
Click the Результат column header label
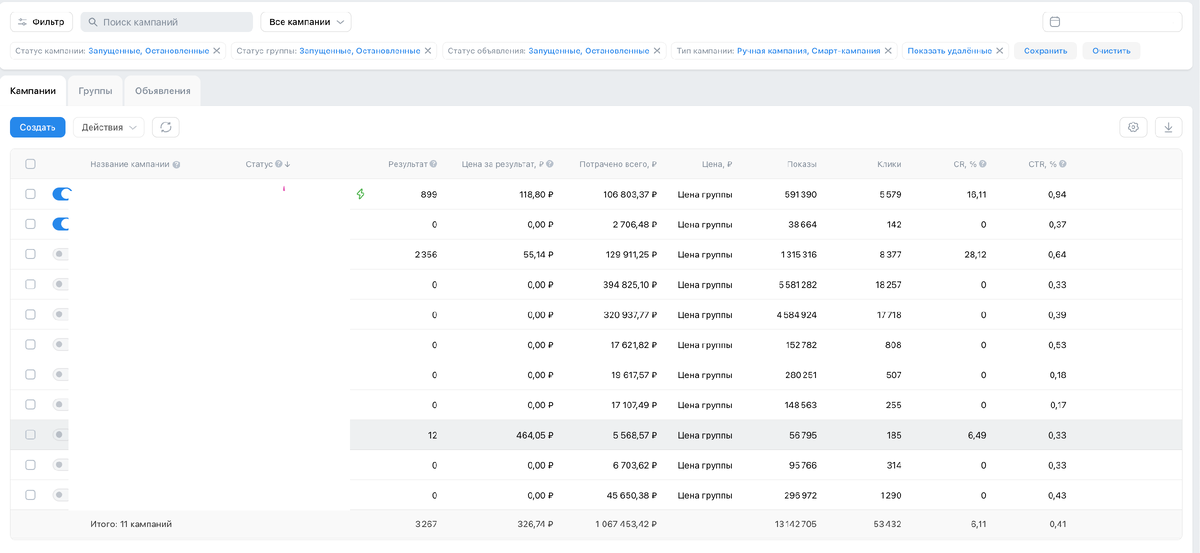[x=407, y=164]
